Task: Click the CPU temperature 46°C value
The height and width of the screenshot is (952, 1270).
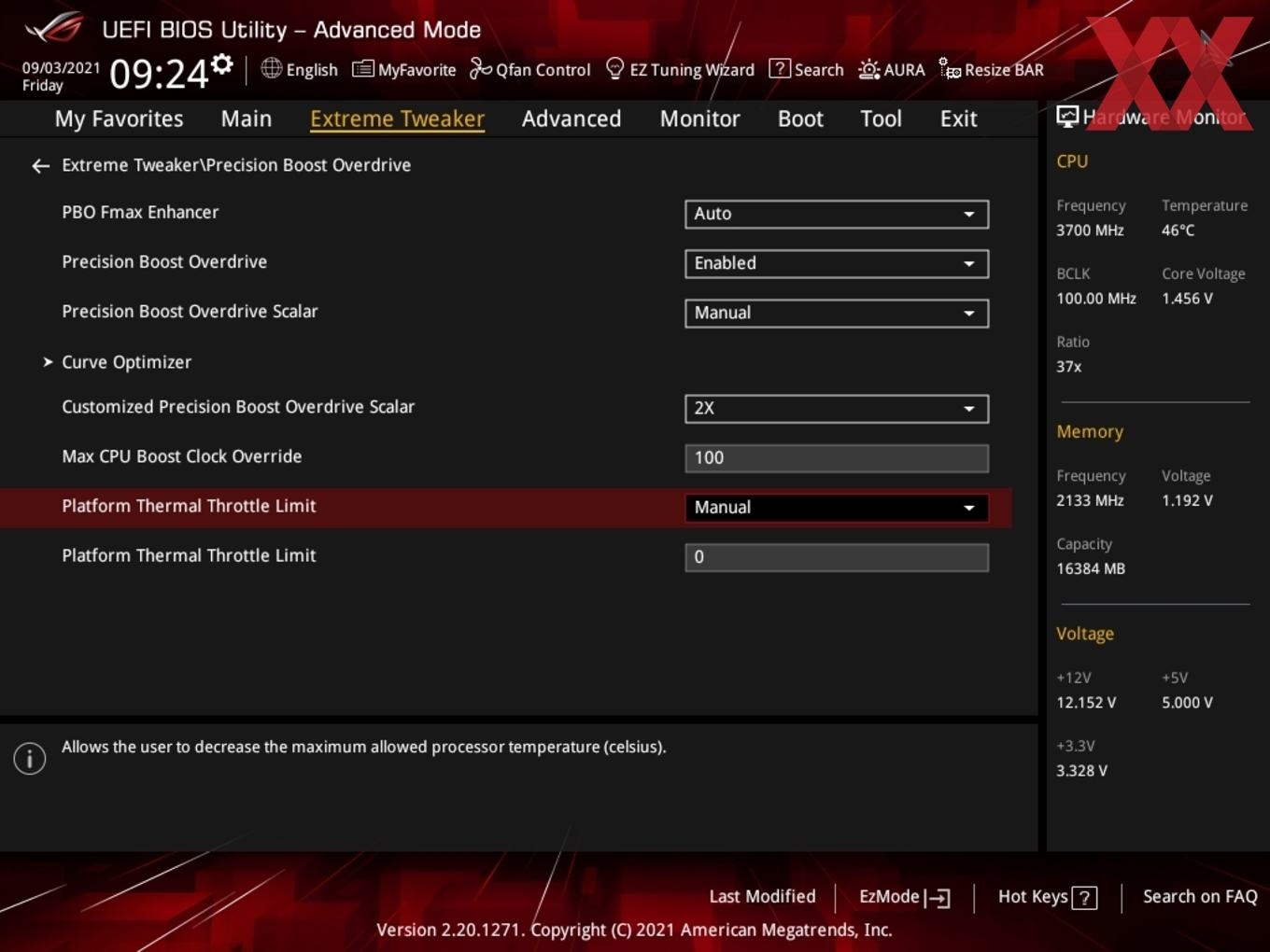Action: 1178,230
